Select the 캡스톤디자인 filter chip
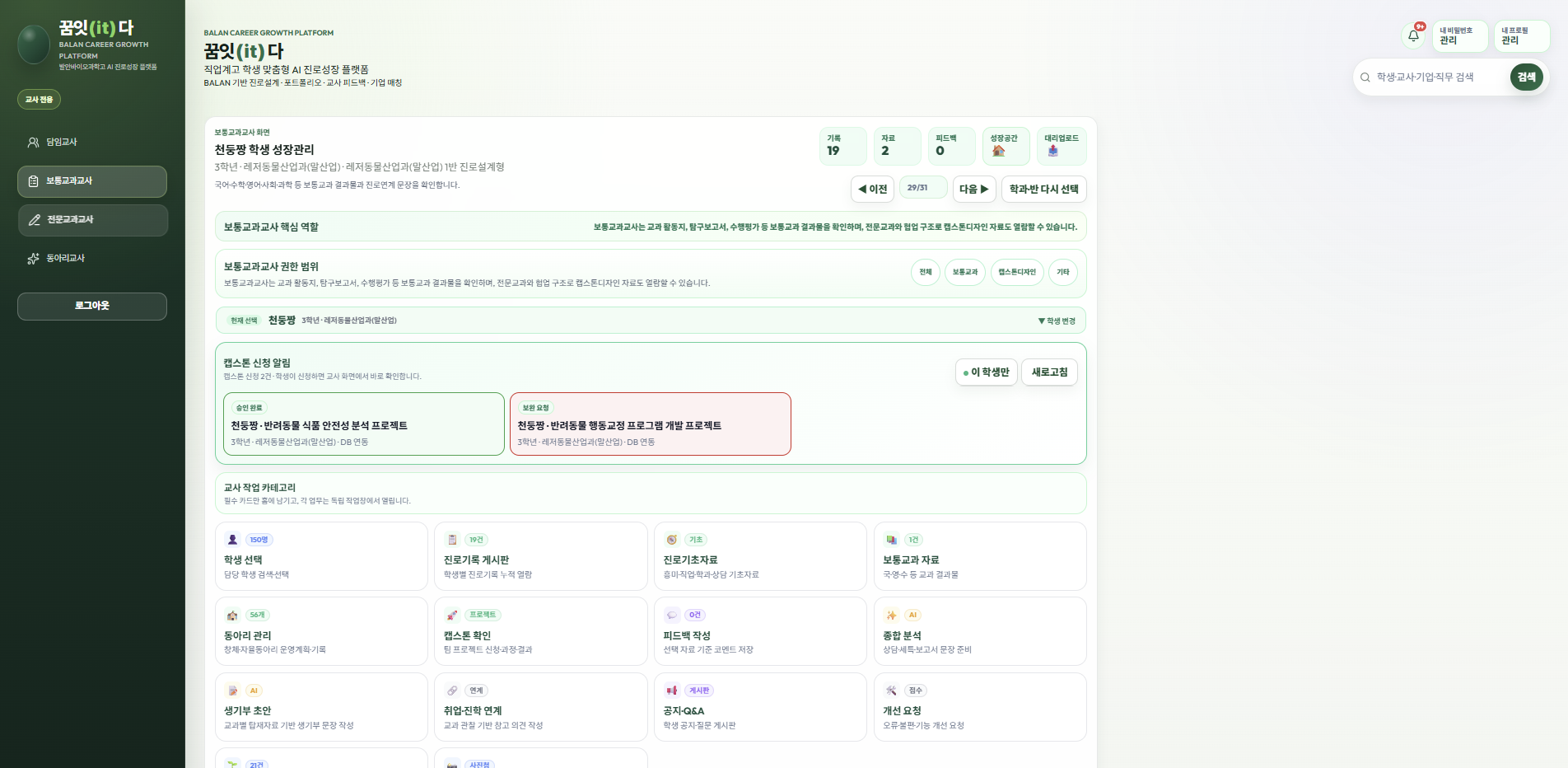 (x=1017, y=272)
